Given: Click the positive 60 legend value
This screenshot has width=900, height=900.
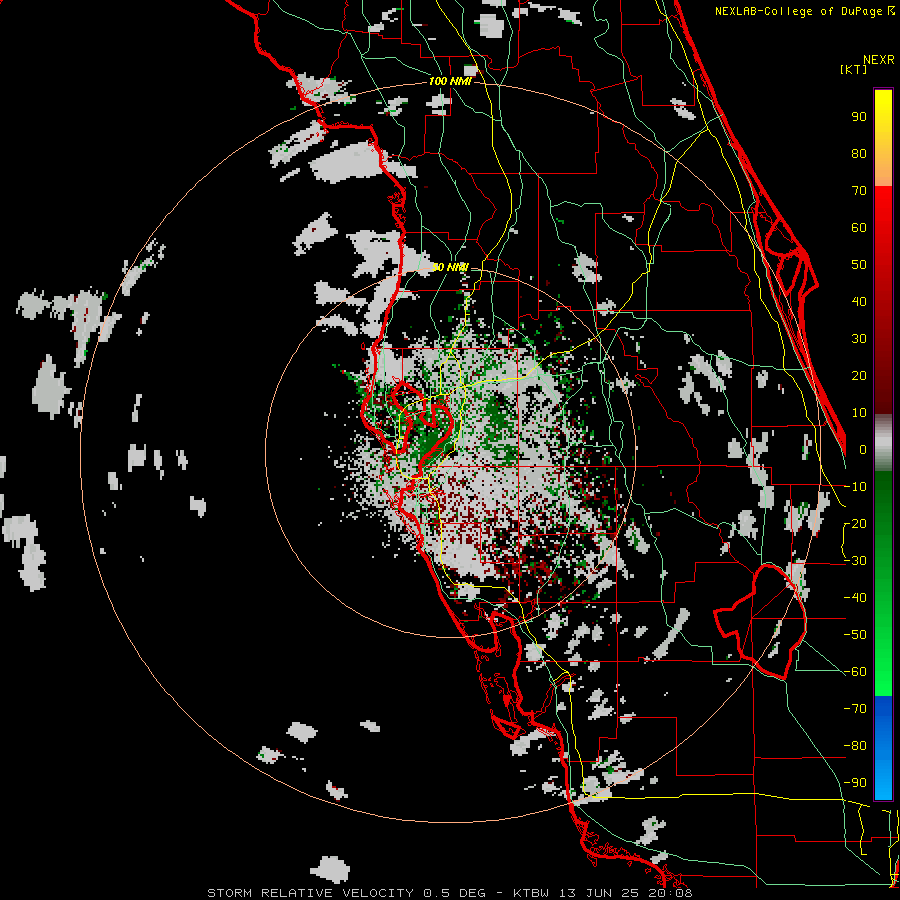Looking at the screenshot, I should 859,227.
